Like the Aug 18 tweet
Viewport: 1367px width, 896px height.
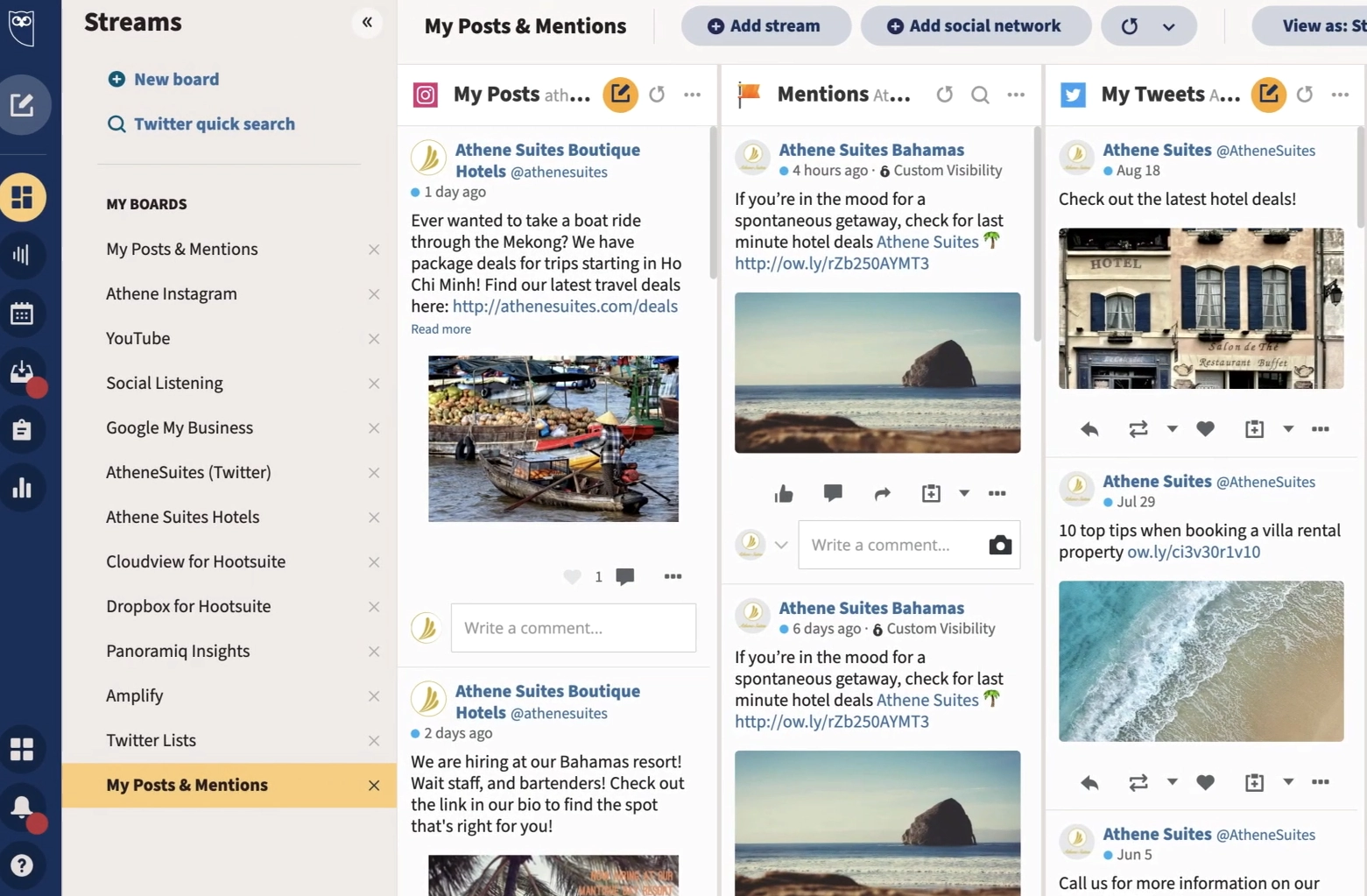(x=1206, y=429)
